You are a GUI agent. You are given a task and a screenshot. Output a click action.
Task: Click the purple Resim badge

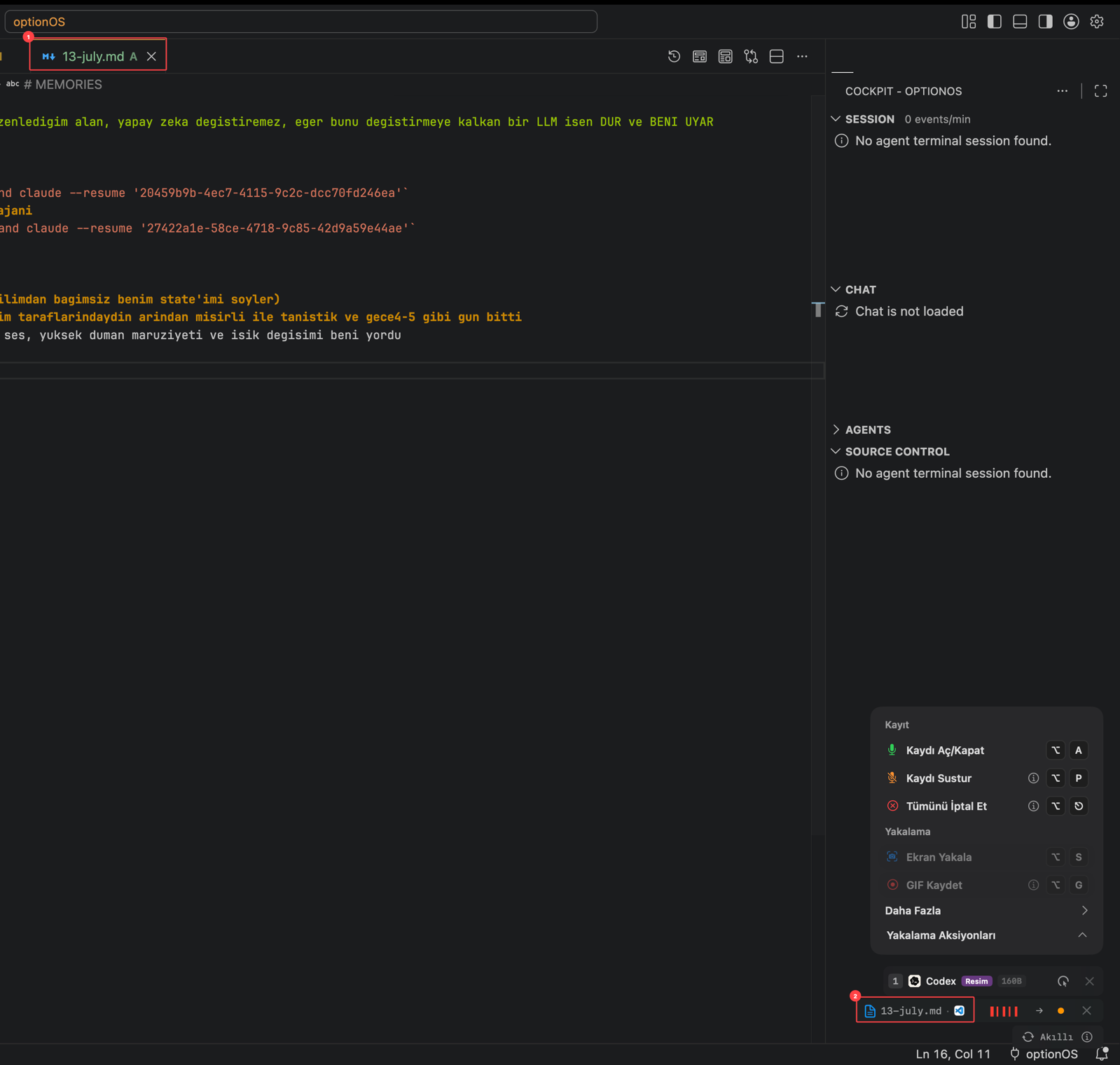tap(976, 981)
